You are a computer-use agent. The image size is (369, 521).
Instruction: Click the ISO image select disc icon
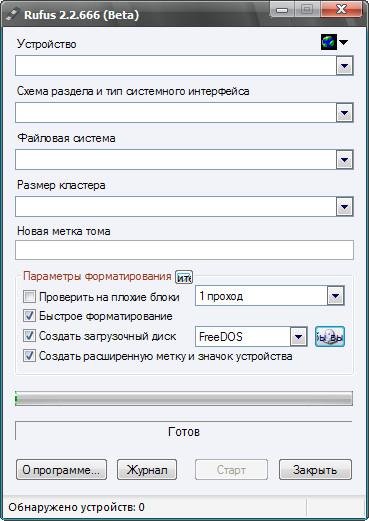click(330, 336)
